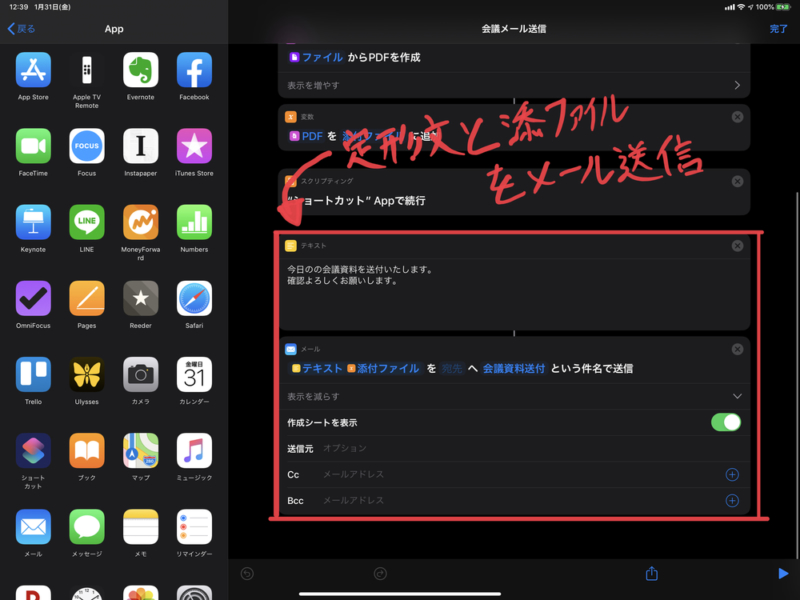Select the ショートカット app icon
Viewport: 800px width, 600px height.
tap(33, 451)
